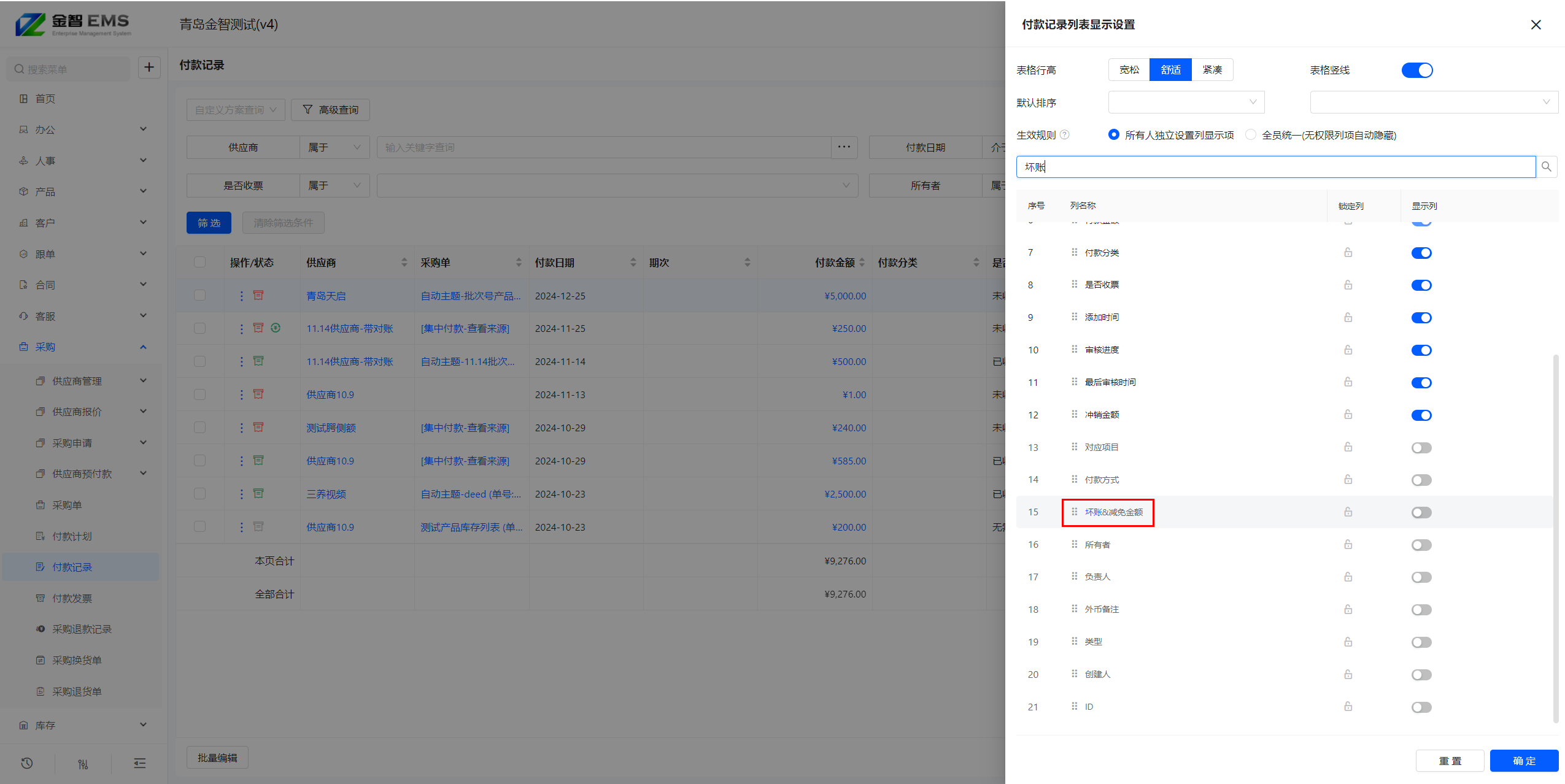Click 高级查询 button
1565x784 pixels.
tap(330, 110)
